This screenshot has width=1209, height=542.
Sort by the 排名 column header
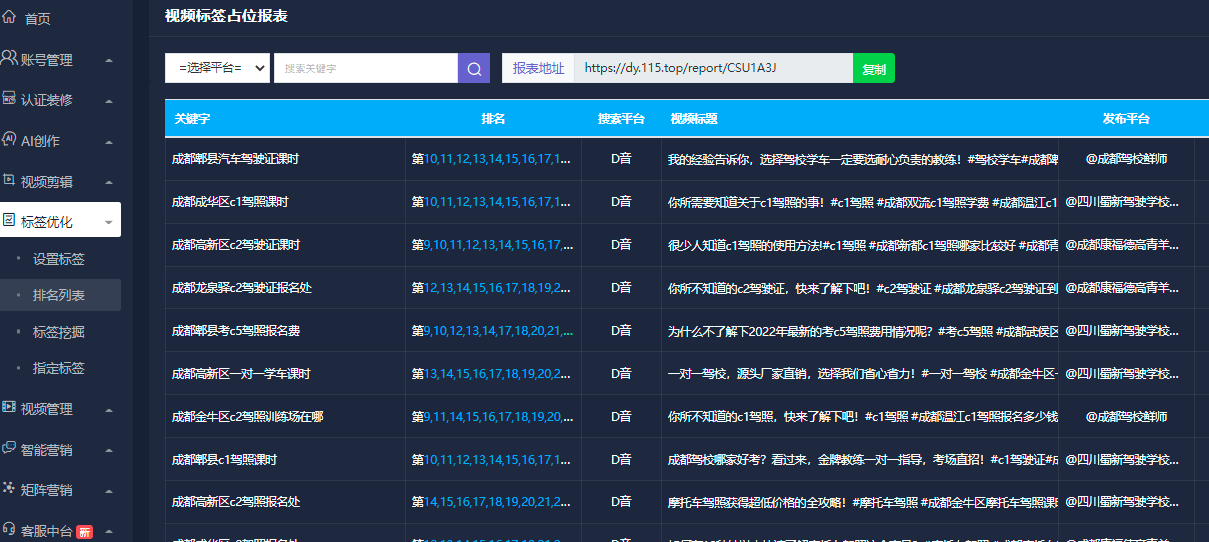click(x=493, y=119)
